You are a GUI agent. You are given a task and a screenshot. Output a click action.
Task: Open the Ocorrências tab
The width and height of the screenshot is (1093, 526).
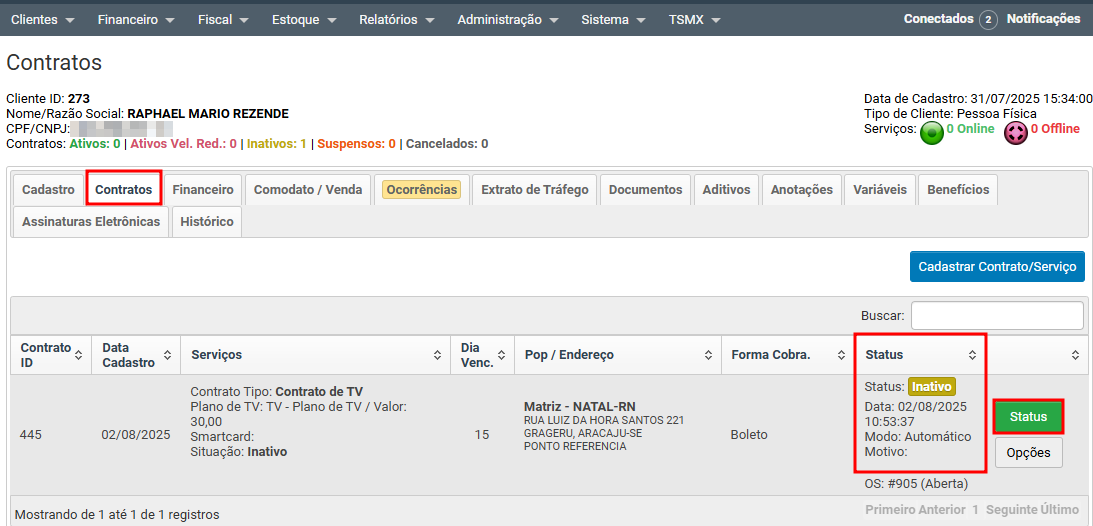coord(422,190)
